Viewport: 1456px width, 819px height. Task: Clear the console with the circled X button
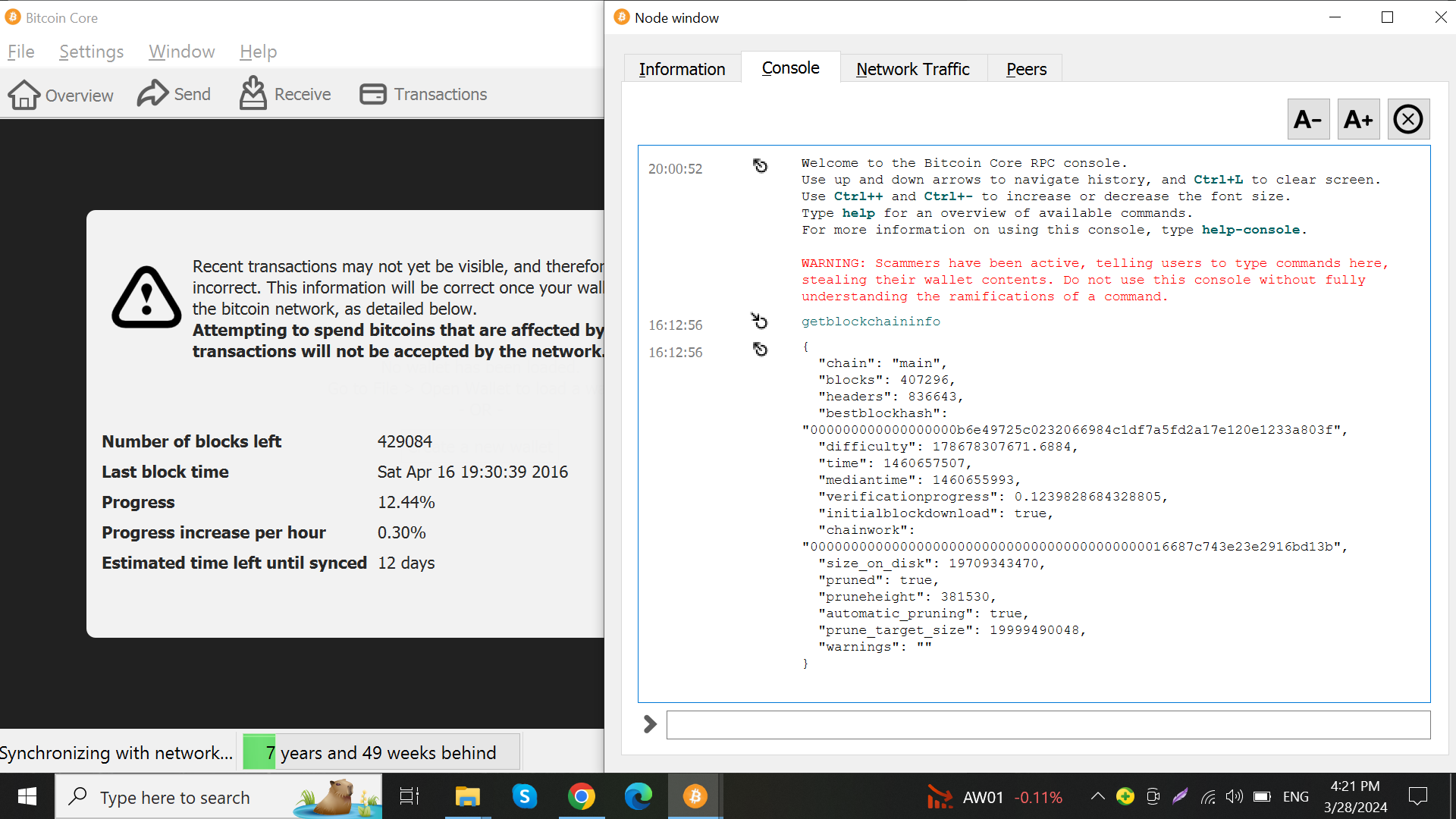[x=1408, y=119]
